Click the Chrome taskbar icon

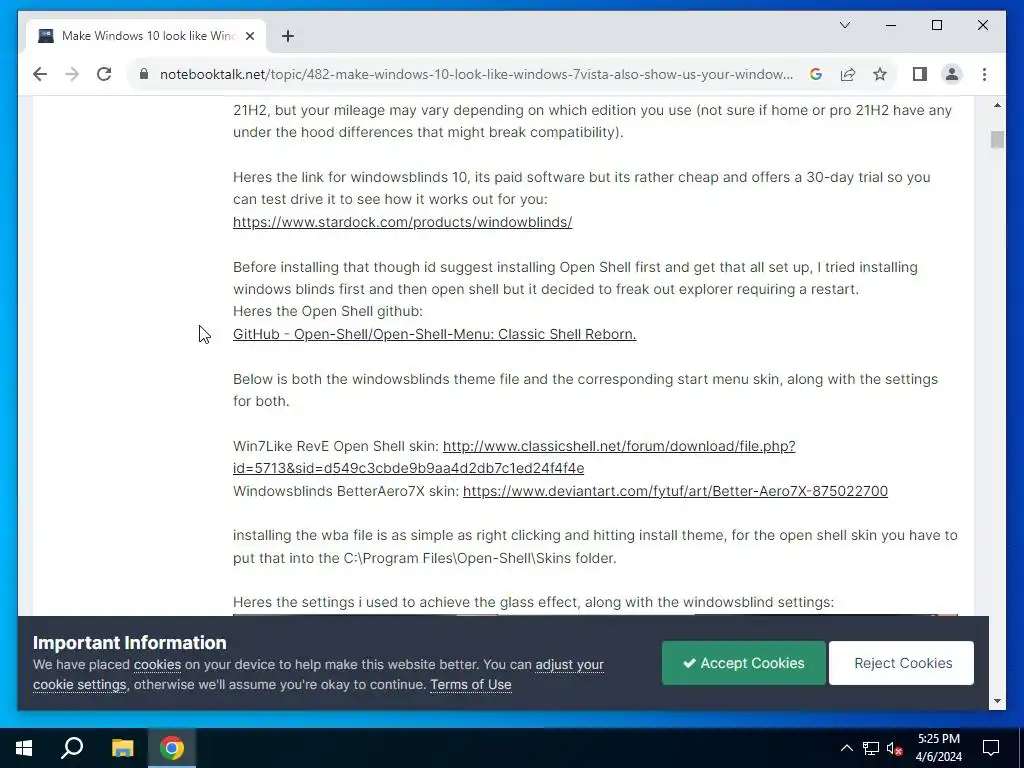coord(172,748)
